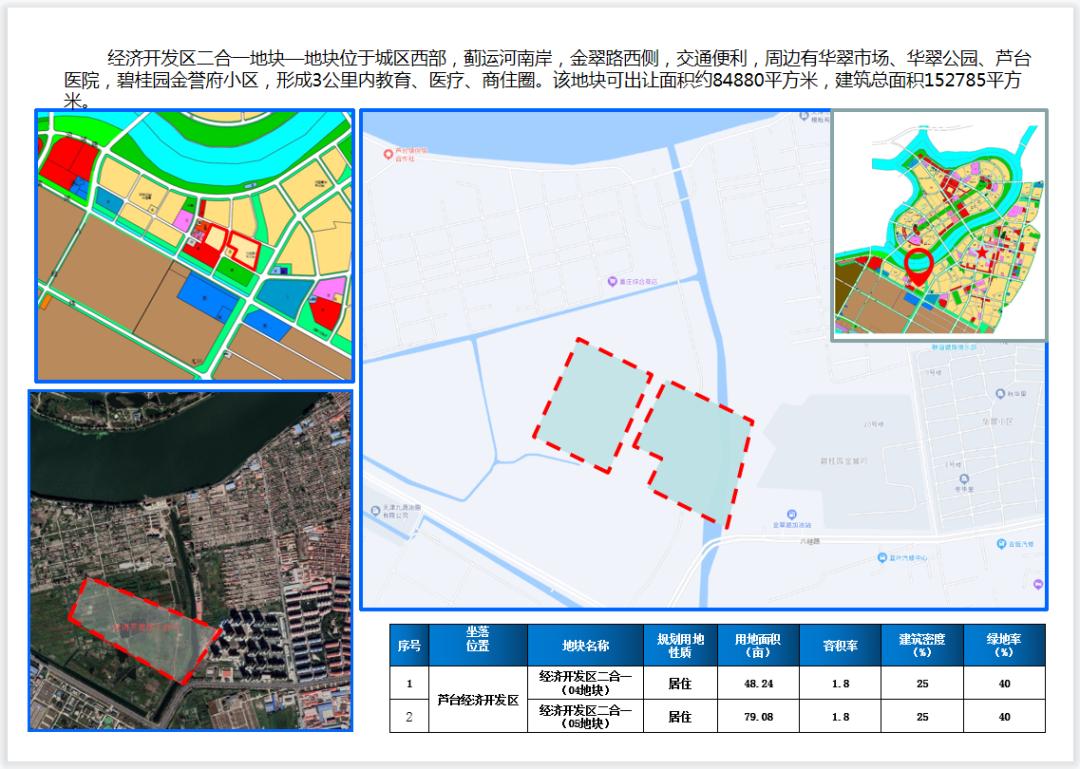This screenshot has height=769, width=1080.
Task: Click the 容积率 column header
Action: pos(842,646)
